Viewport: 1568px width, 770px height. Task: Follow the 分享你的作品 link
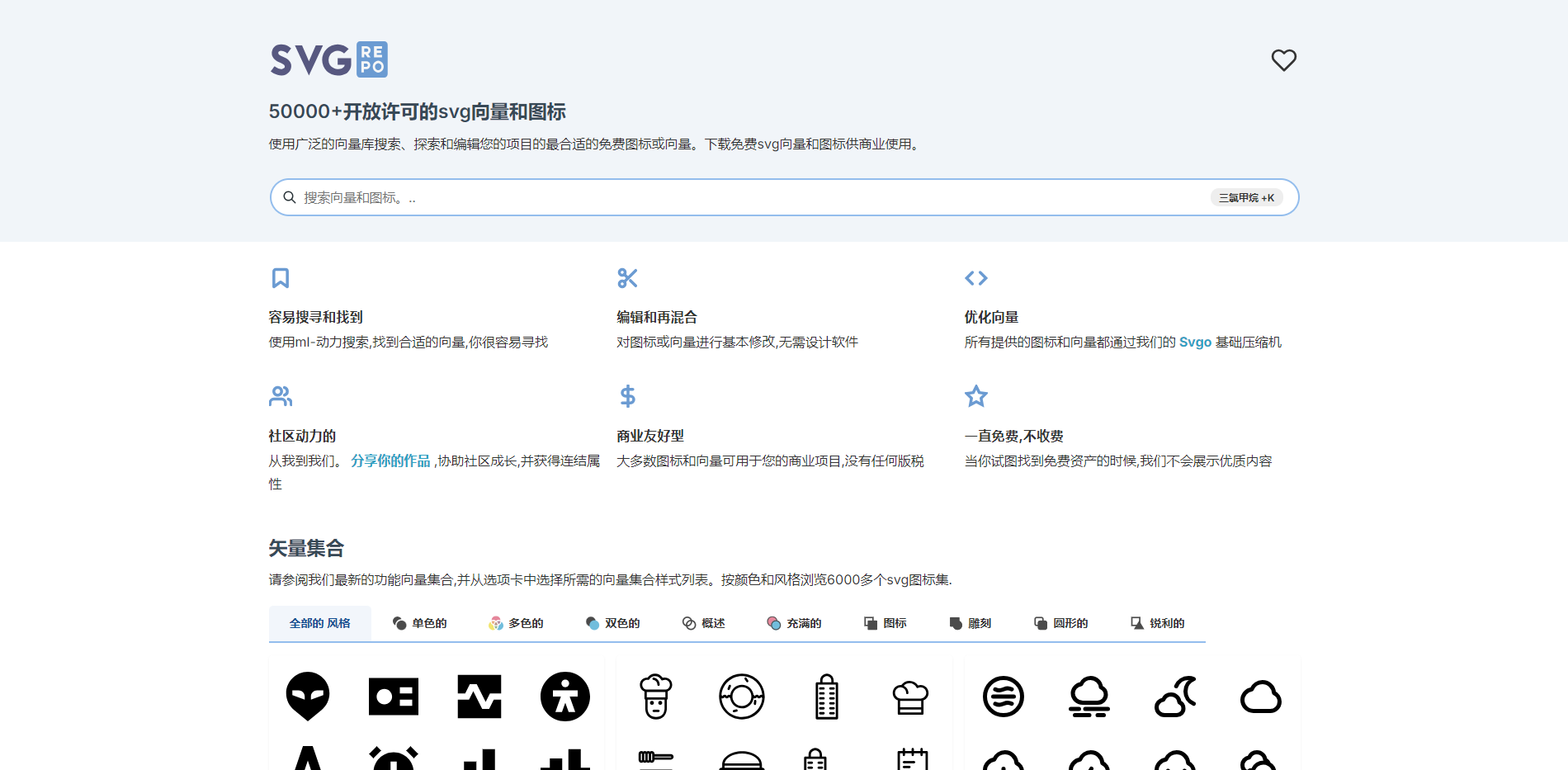coord(390,461)
